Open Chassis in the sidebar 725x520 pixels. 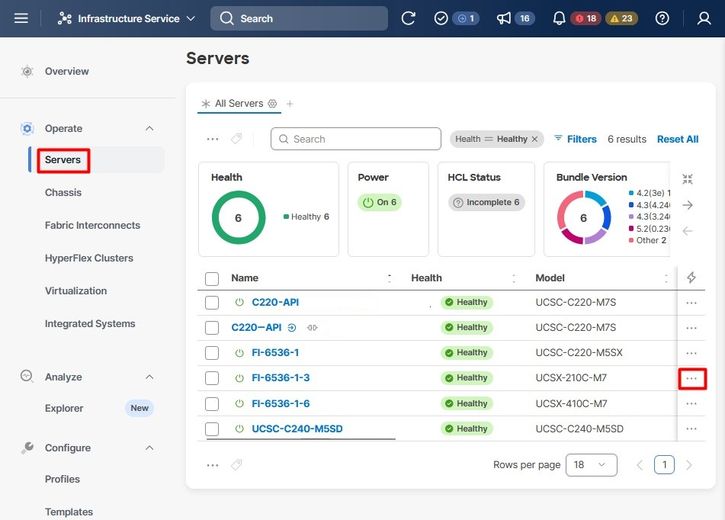(63, 192)
